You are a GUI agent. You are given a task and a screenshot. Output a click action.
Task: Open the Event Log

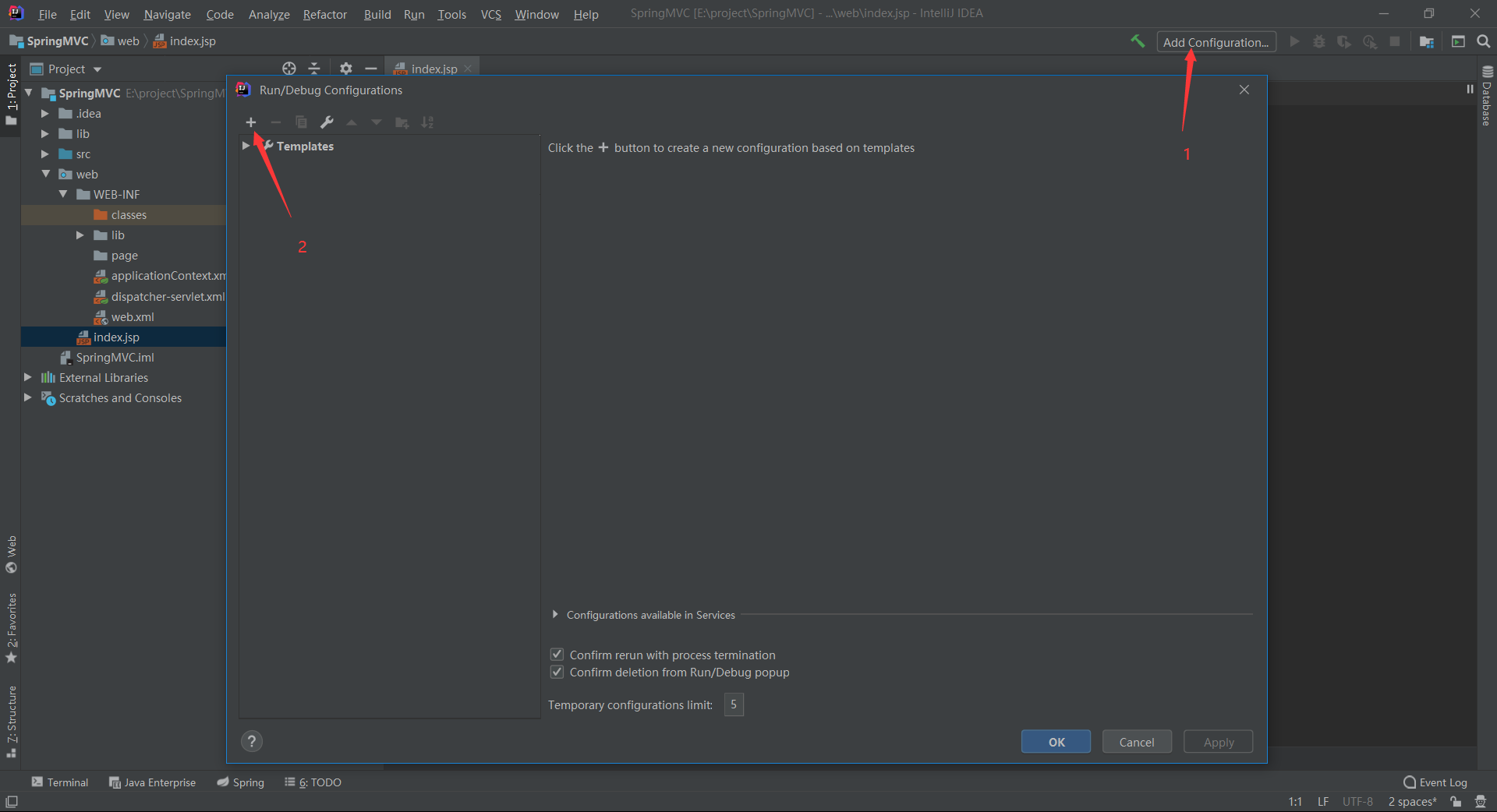1435,782
